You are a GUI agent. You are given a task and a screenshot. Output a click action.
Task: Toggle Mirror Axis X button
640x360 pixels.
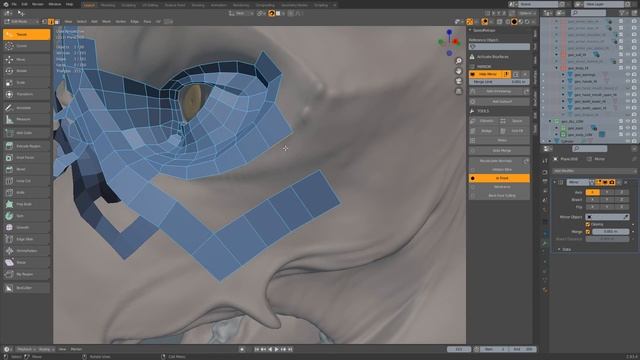(593, 192)
